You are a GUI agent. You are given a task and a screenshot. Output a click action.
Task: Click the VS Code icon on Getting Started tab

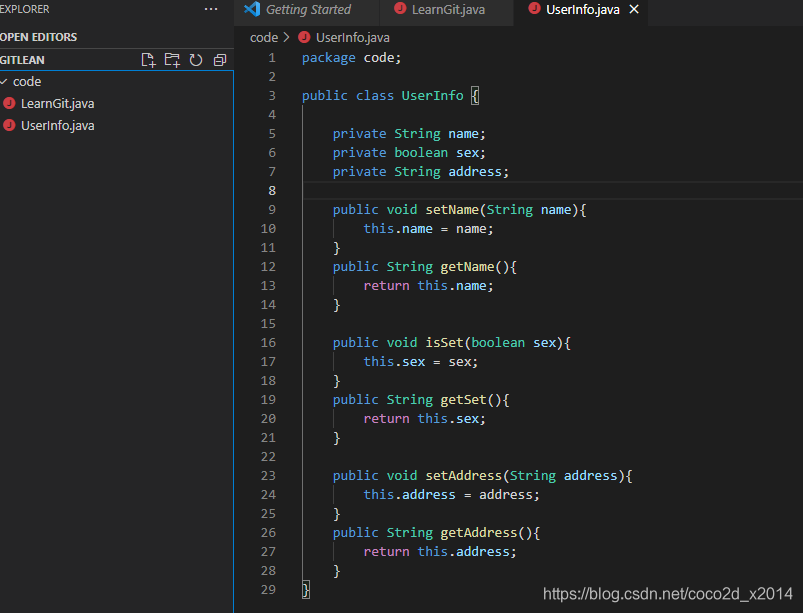pyautogui.click(x=252, y=9)
